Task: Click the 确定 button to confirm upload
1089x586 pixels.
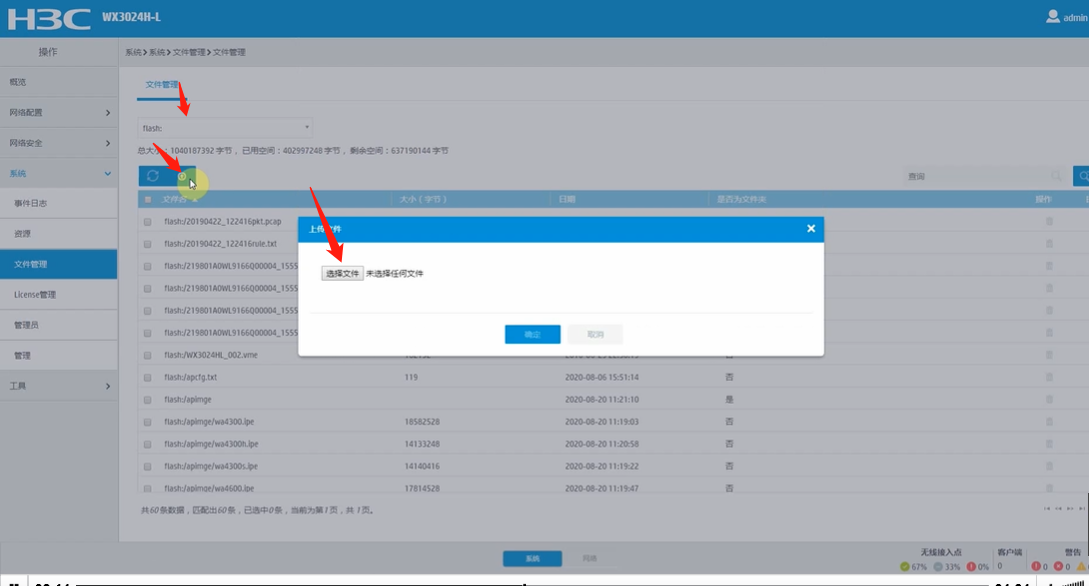Action: point(532,334)
